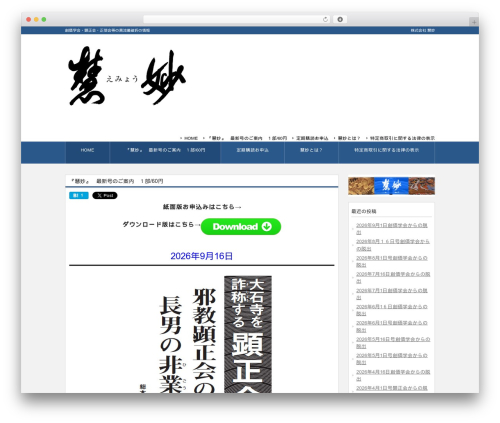
Task: Open a new tab with the plus button
Action: pos(474,22)
